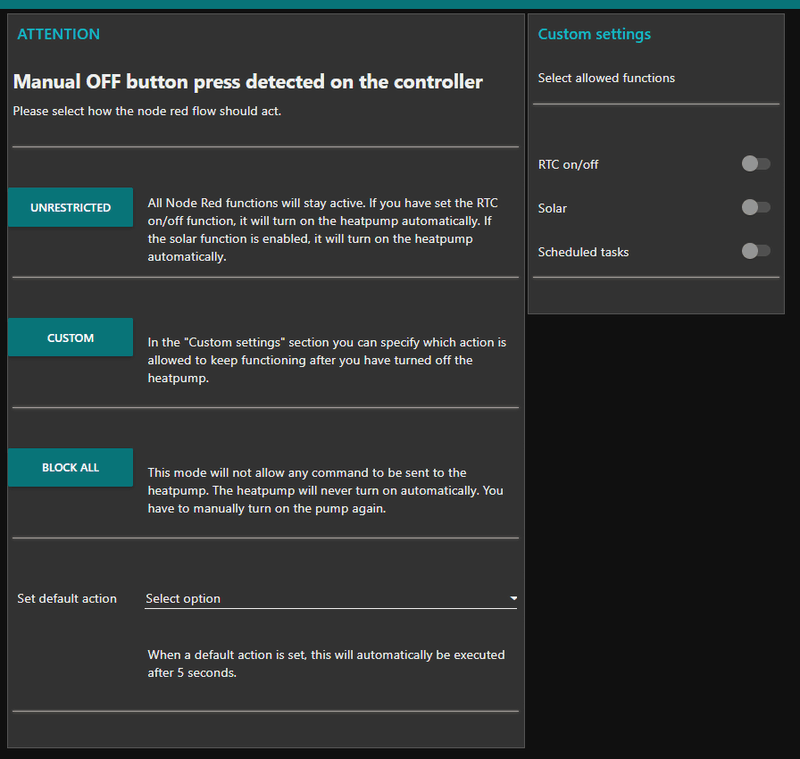
Task: Click the Custom settings panel header
Action: 594,34
